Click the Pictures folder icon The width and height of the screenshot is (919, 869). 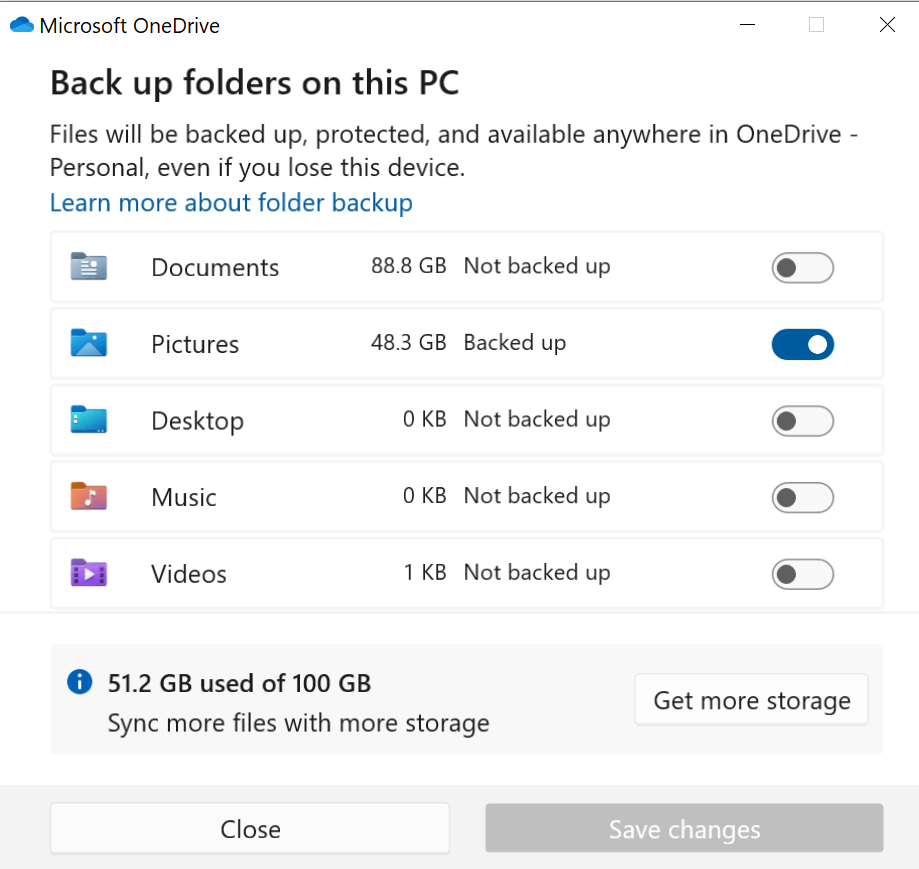[x=89, y=343]
